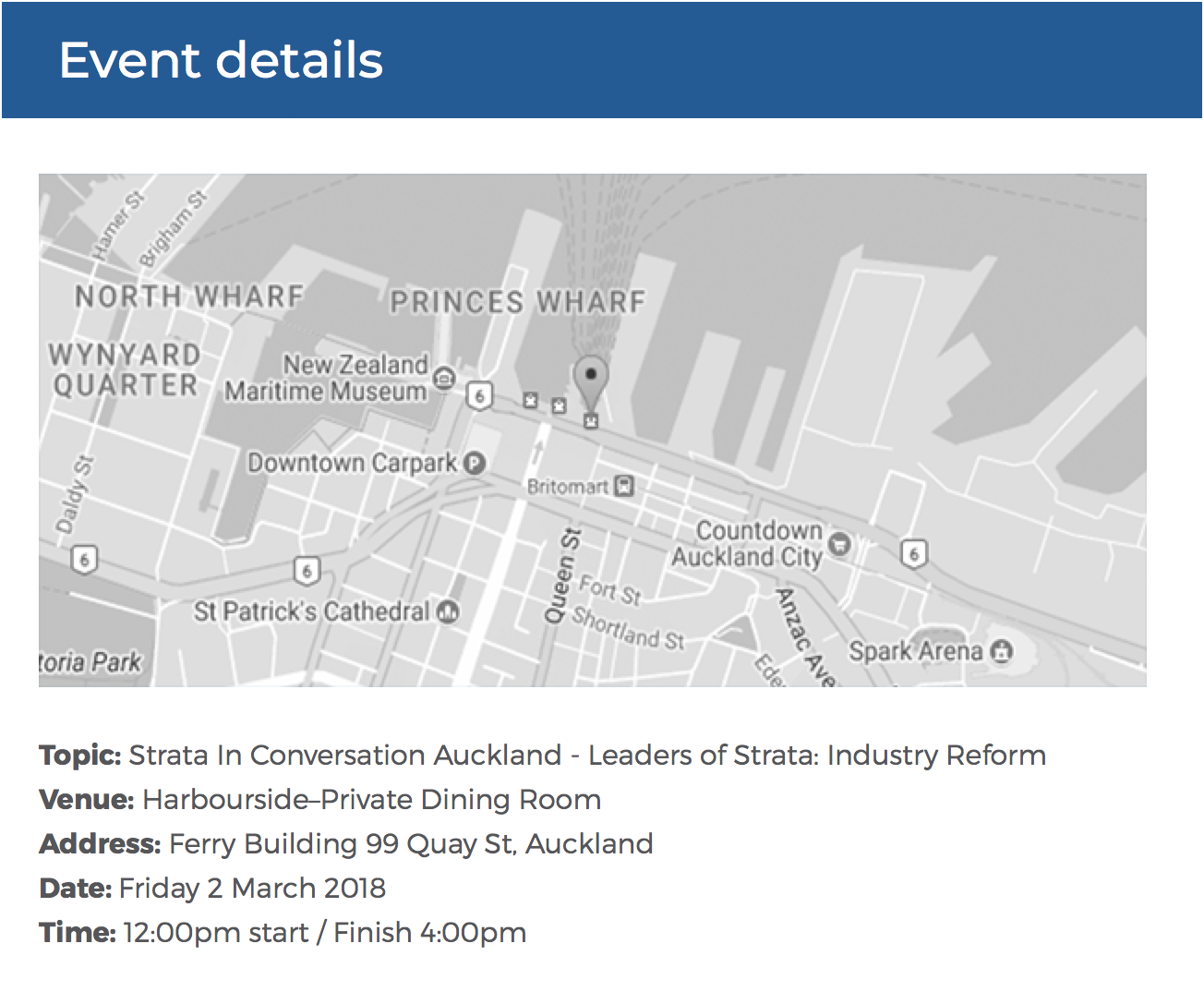Click the Ferry Building 99 Quay St address
Image resolution: width=1204 pixels, height=992 pixels.
point(411,843)
